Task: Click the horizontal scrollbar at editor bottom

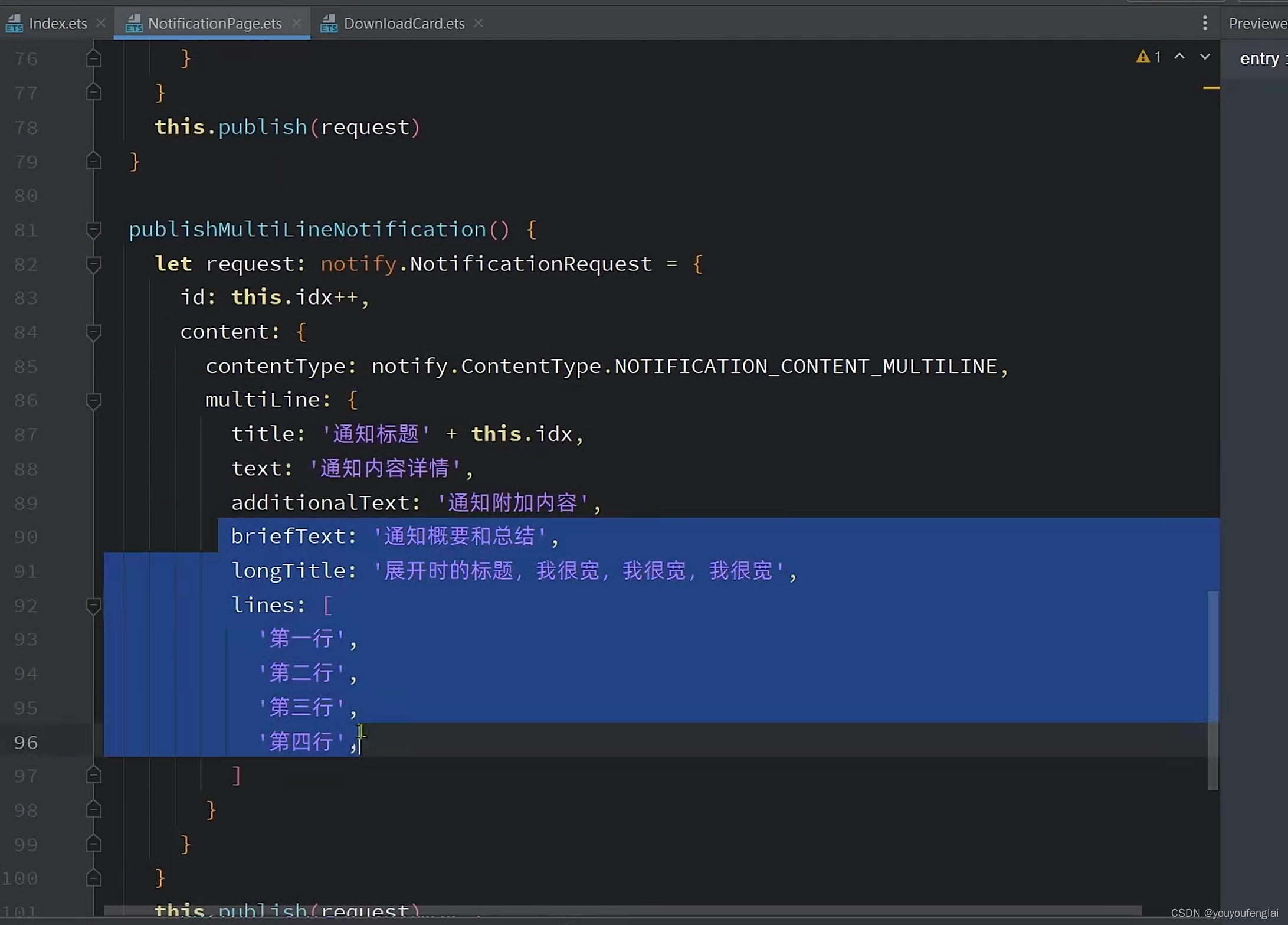Action: pyautogui.click(x=622, y=910)
